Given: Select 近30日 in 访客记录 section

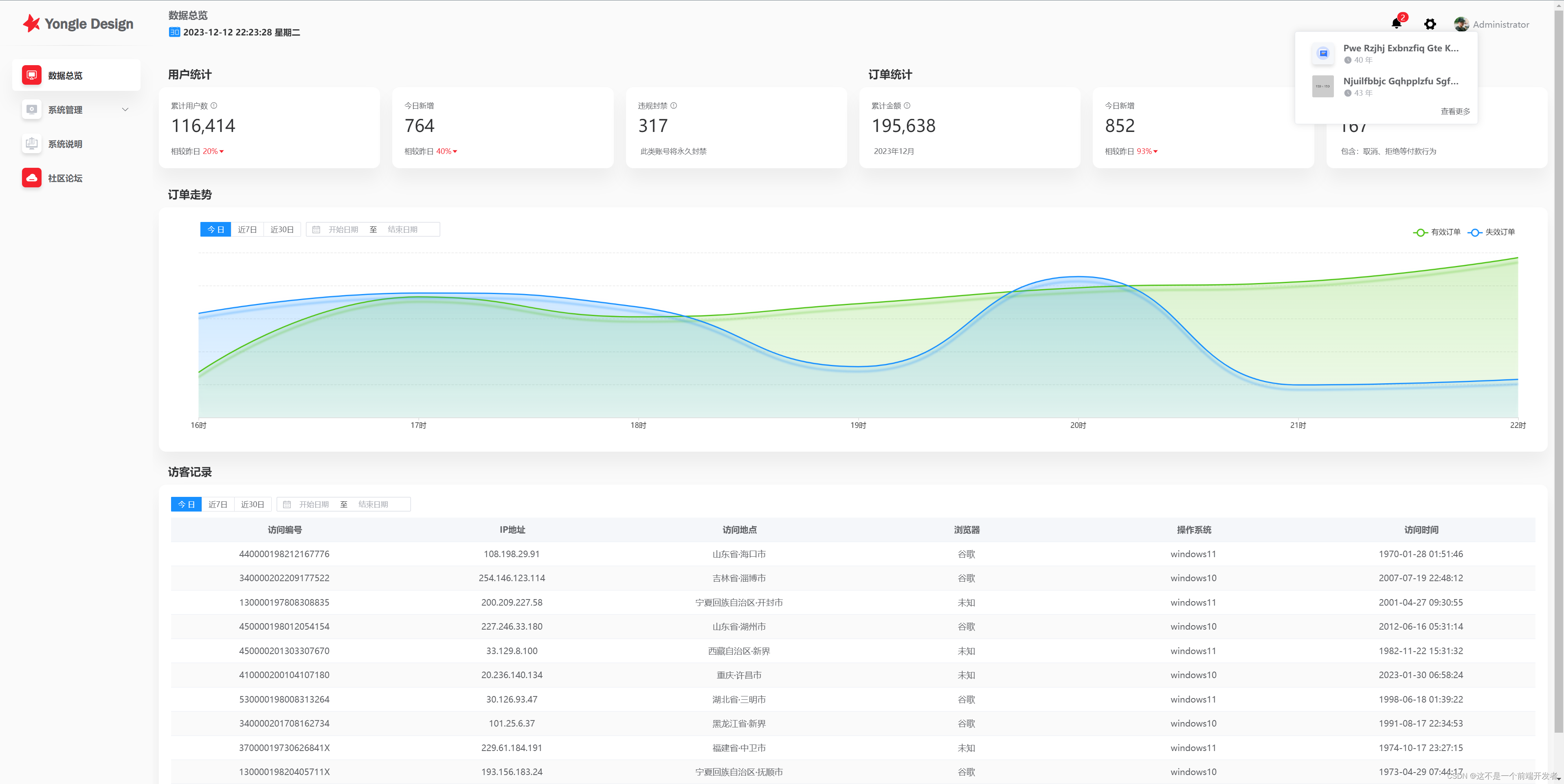Looking at the screenshot, I should [253, 505].
